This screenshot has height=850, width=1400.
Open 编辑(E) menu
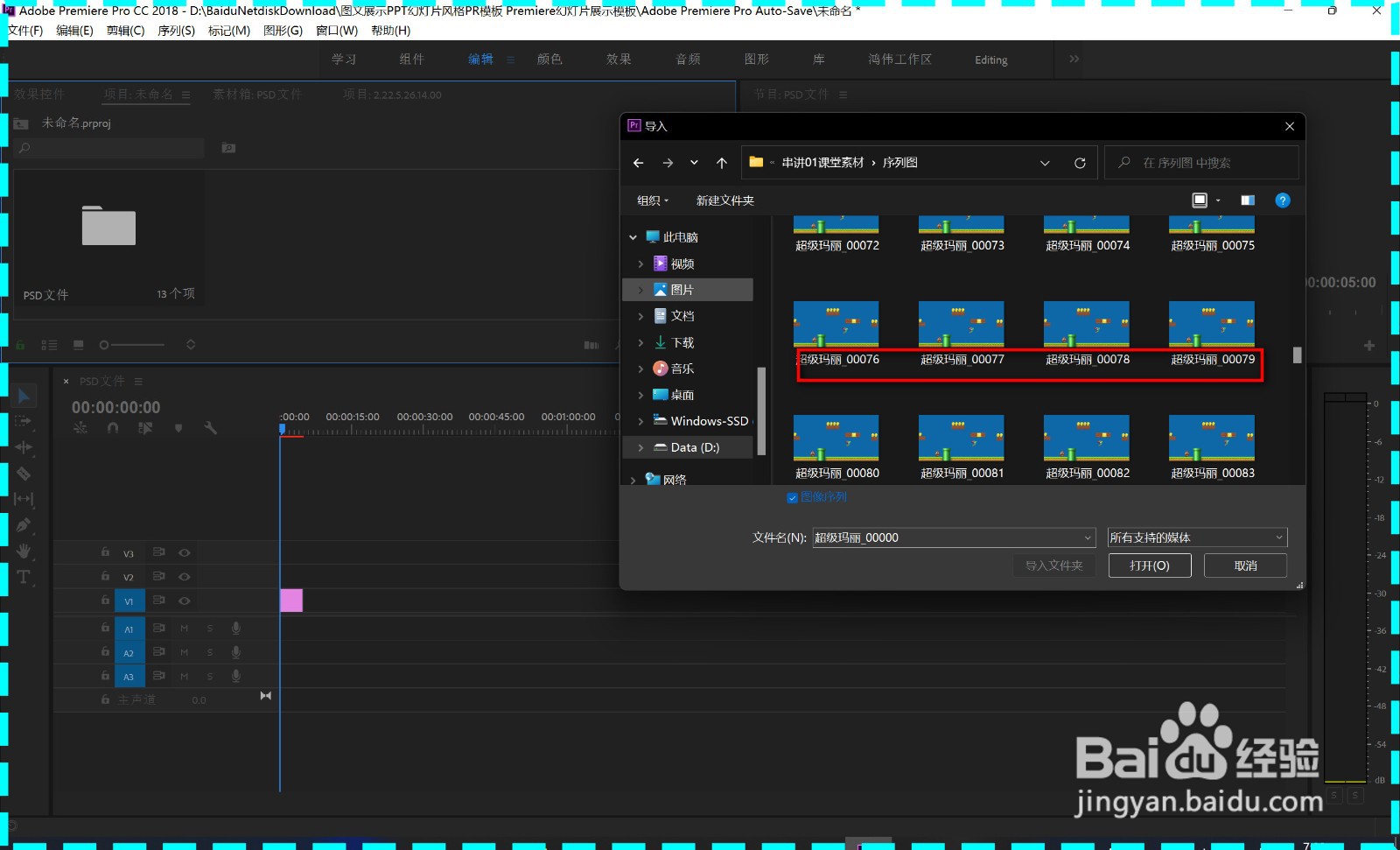tap(74, 31)
